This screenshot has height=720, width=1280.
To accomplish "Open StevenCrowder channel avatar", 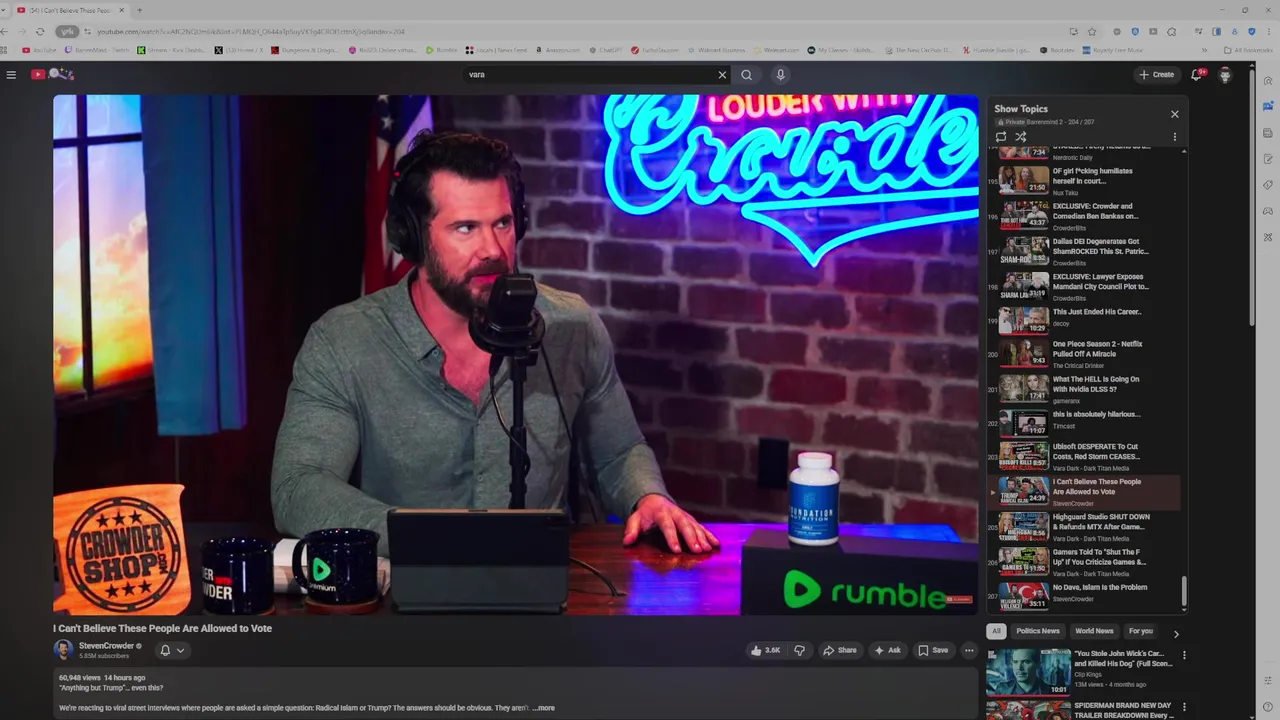I will [x=63, y=650].
